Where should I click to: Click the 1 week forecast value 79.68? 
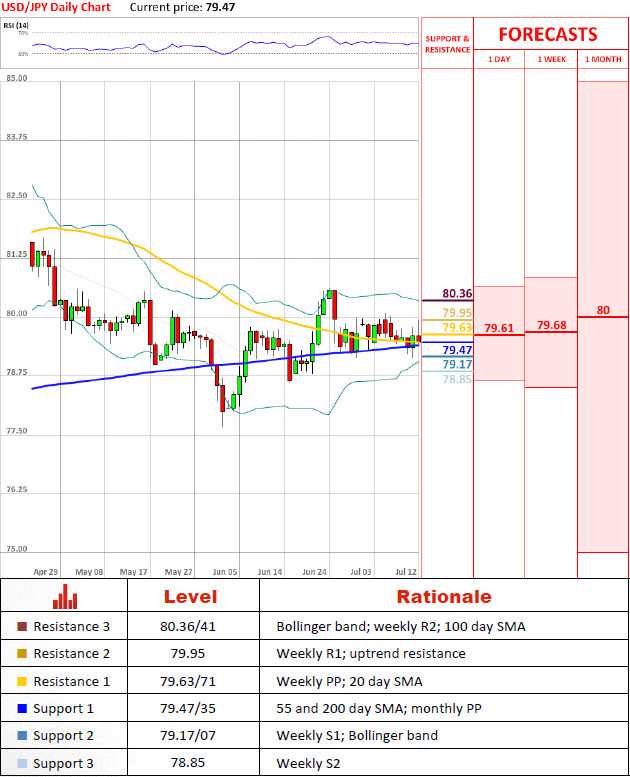[x=551, y=325]
